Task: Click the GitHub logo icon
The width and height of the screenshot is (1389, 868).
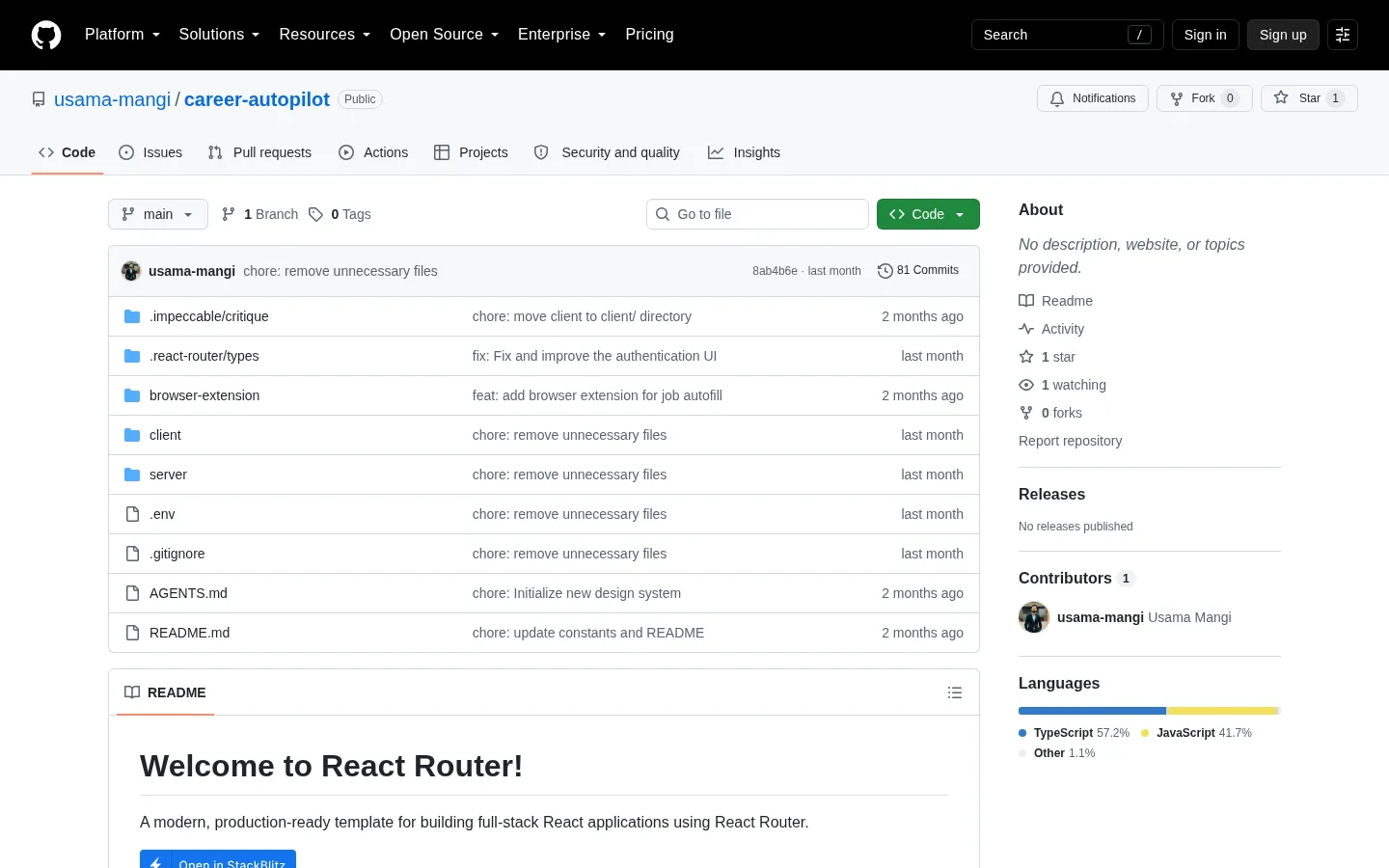Action: point(46,35)
